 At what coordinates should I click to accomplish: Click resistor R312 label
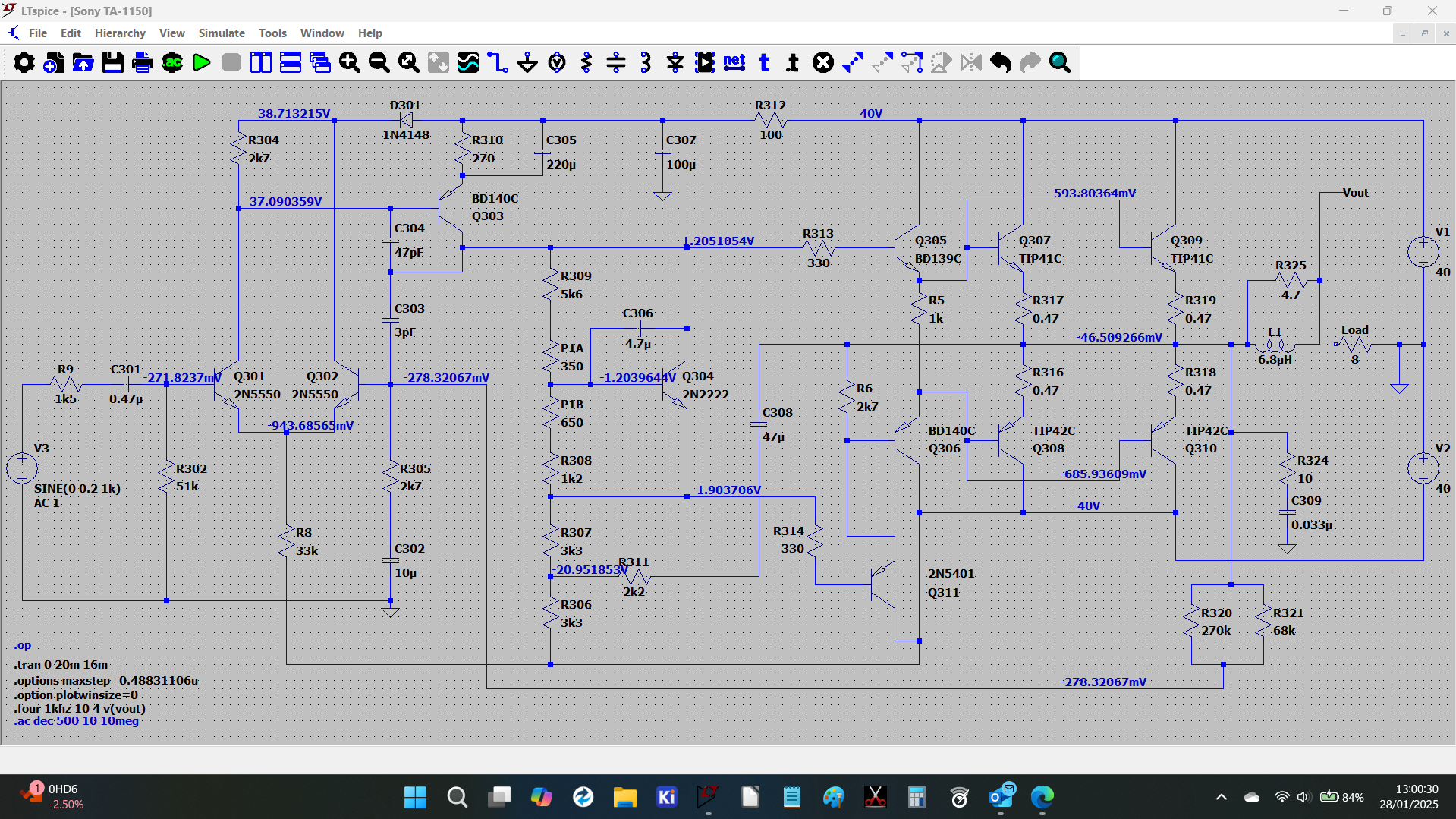coord(770,106)
